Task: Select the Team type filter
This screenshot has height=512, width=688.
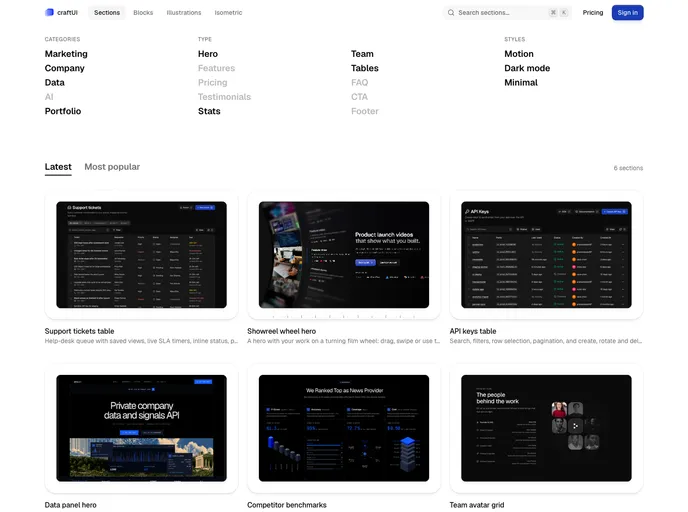Action: [x=362, y=54]
